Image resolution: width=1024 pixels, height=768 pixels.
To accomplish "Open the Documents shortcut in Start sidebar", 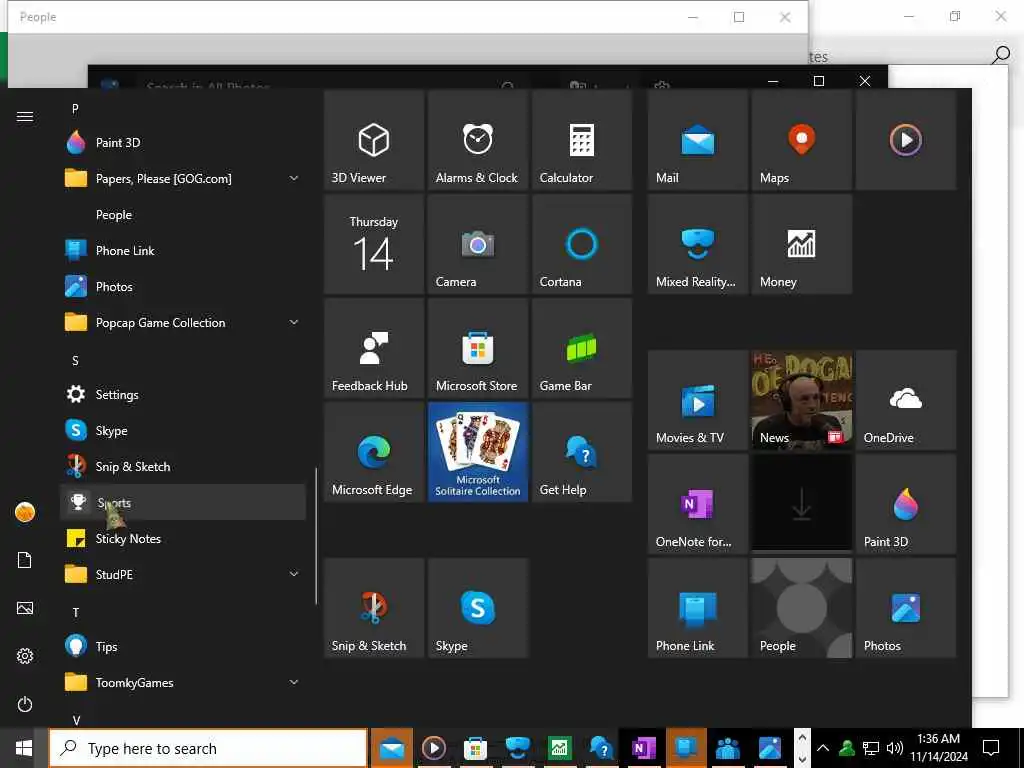I will click(x=25, y=560).
